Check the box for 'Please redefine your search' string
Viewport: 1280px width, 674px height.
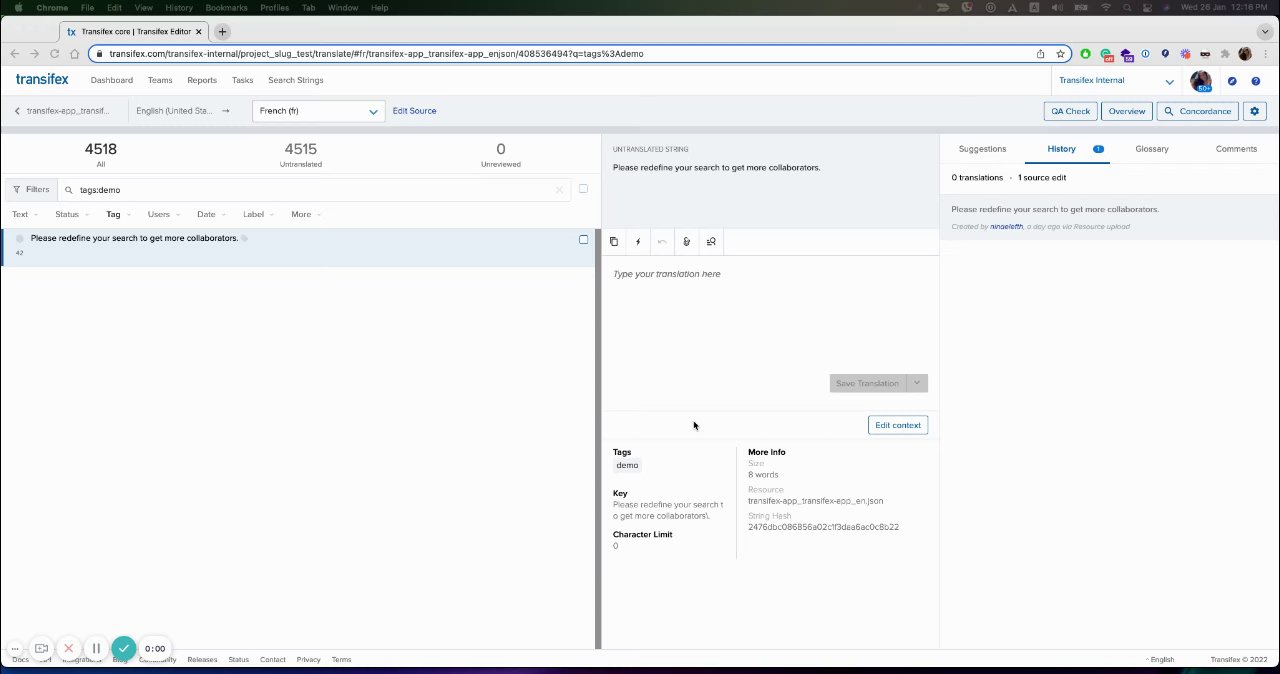tap(584, 239)
